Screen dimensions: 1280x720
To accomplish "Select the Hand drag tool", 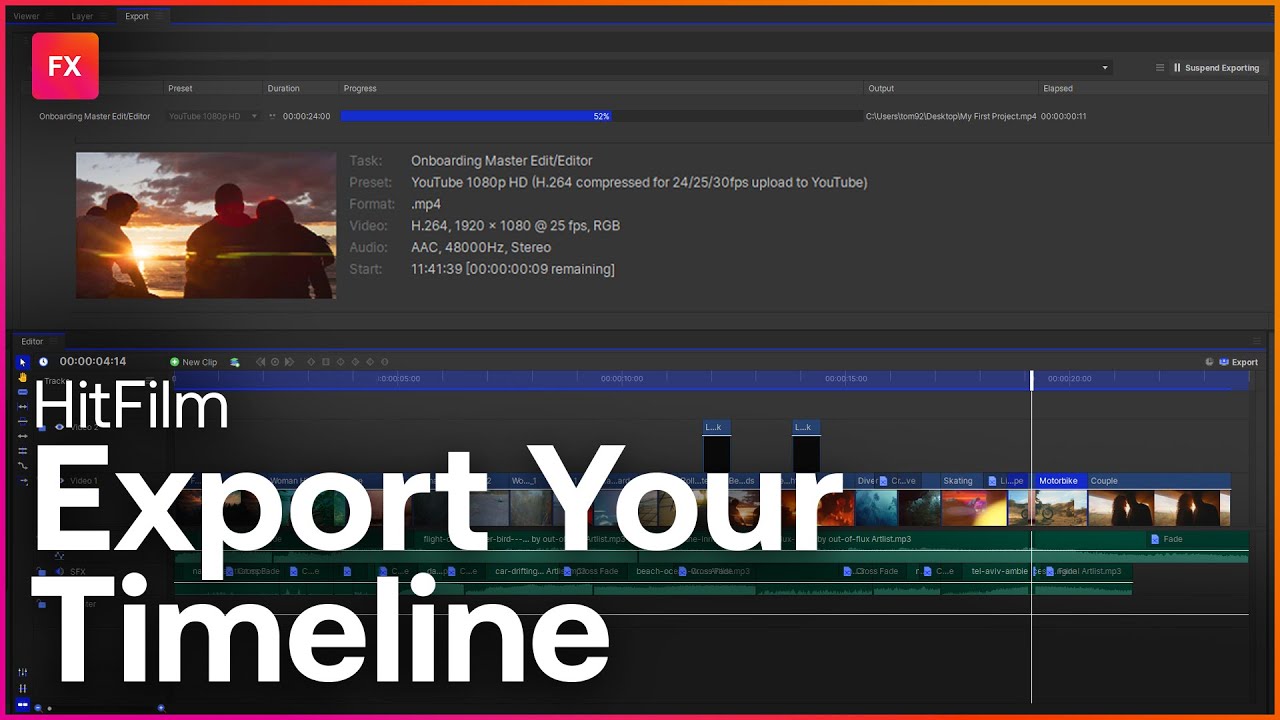I will (x=23, y=377).
